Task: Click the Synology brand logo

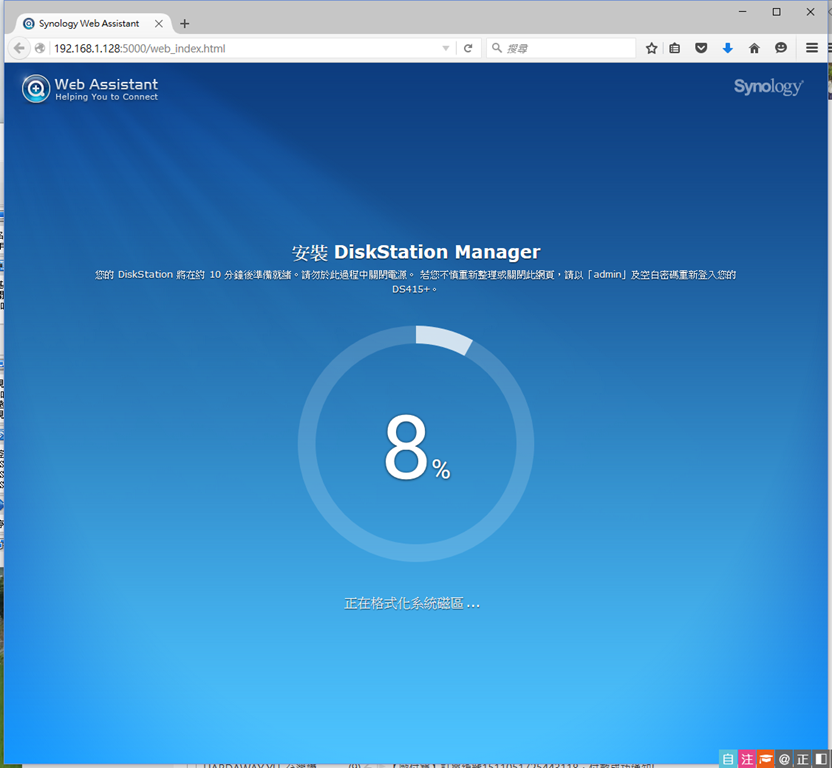Action: 768,87
